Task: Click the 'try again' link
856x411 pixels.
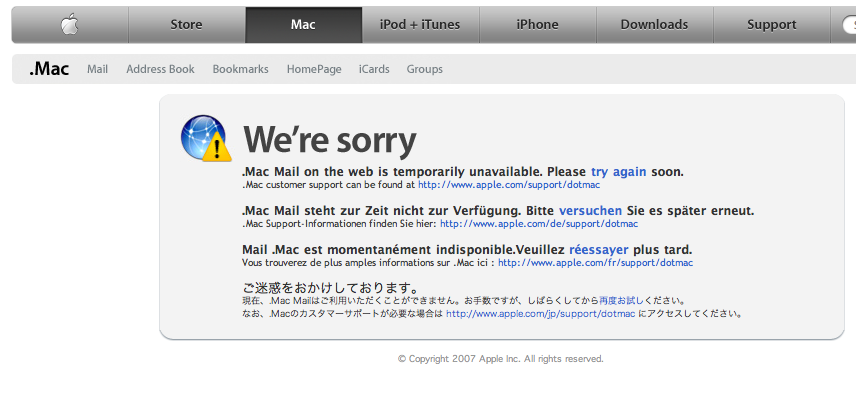Action: [x=619, y=172]
